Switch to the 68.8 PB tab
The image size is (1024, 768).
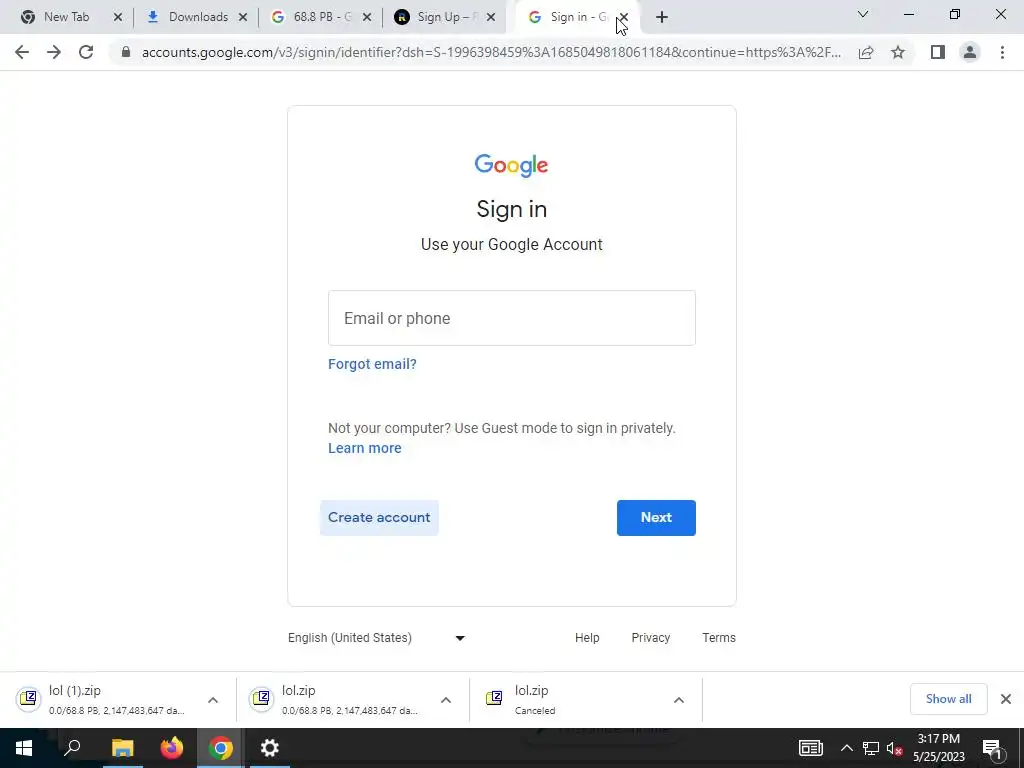click(315, 17)
